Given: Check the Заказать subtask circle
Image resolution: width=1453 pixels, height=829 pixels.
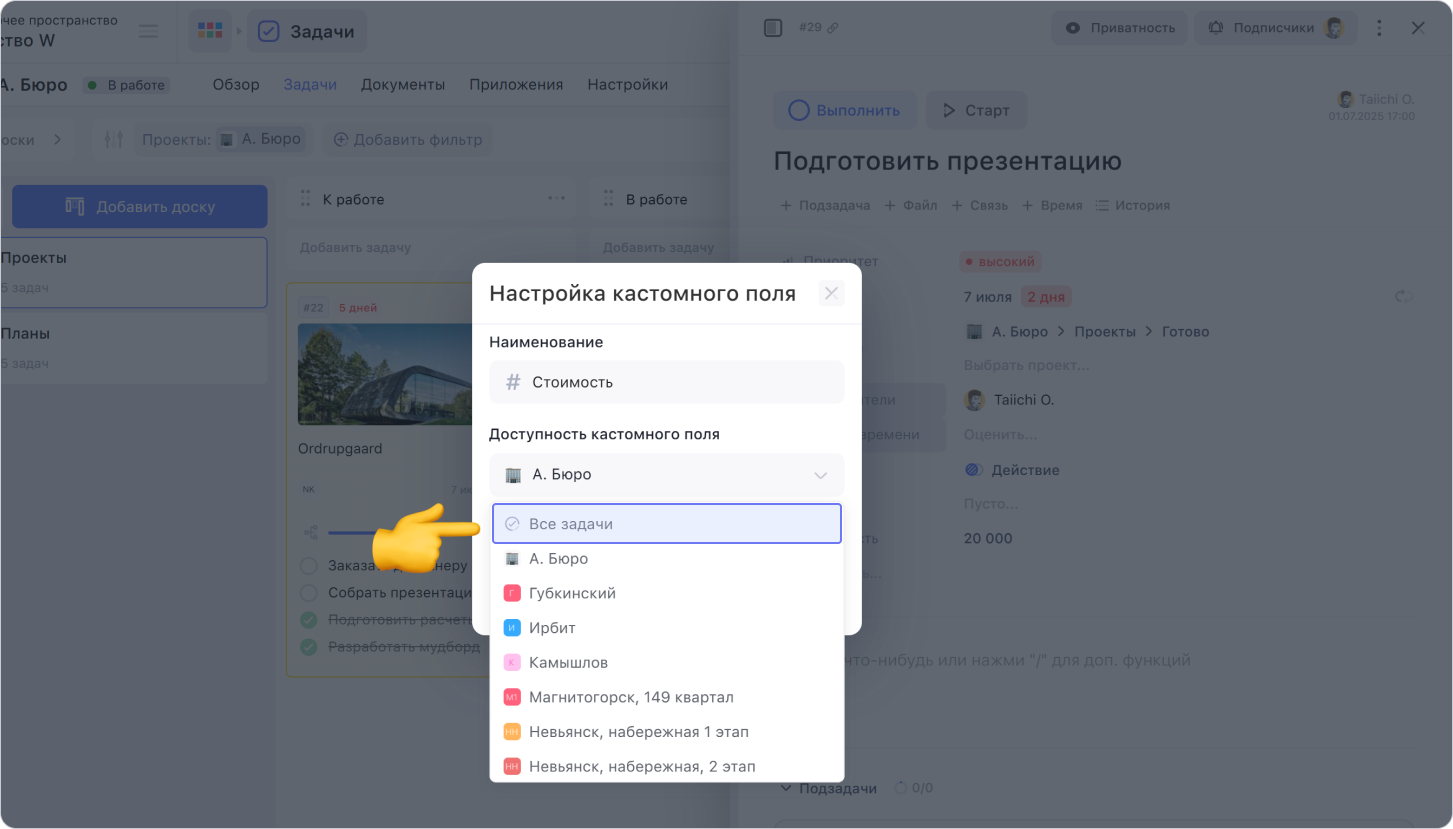Looking at the screenshot, I should coord(309,566).
